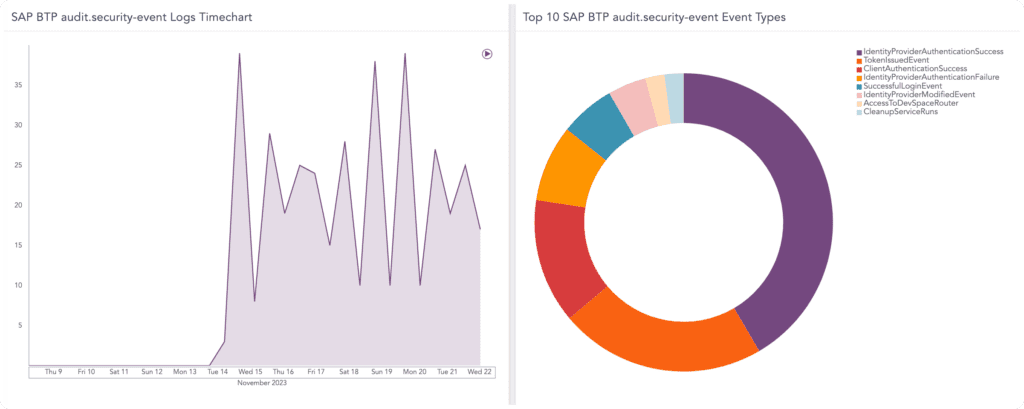Image resolution: width=1024 pixels, height=409 pixels.
Task: Select the AccessToDevSpaceRouter legend label
Action: tap(910, 103)
